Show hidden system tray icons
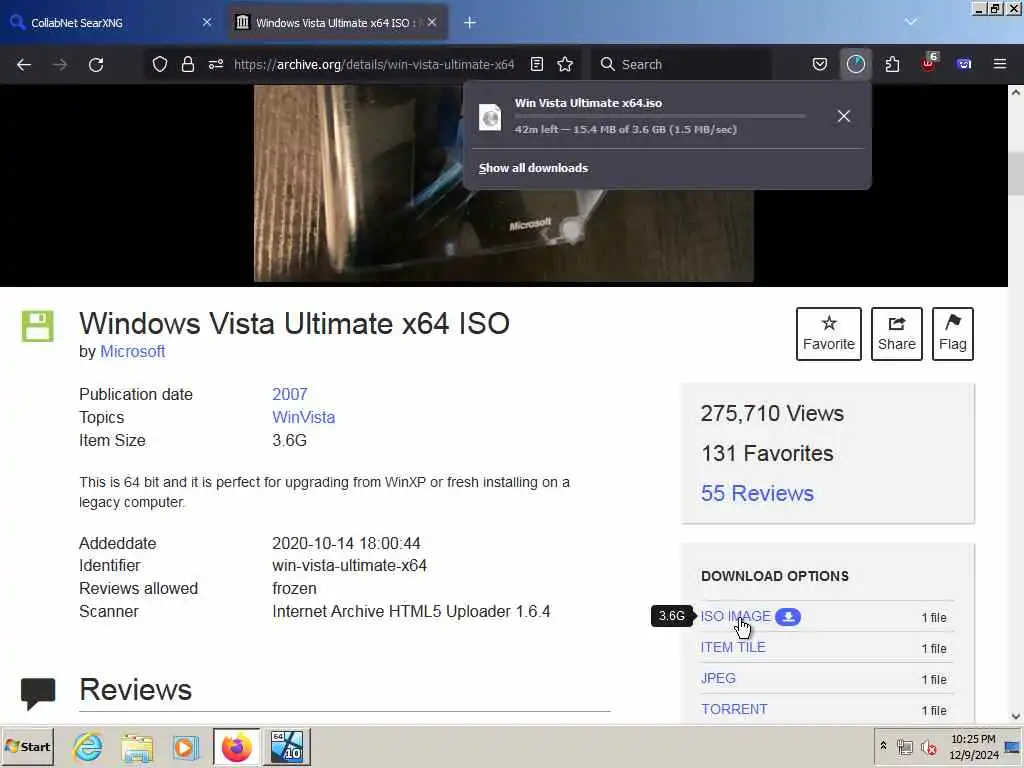Image resolution: width=1024 pixels, height=768 pixels. pos(884,746)
